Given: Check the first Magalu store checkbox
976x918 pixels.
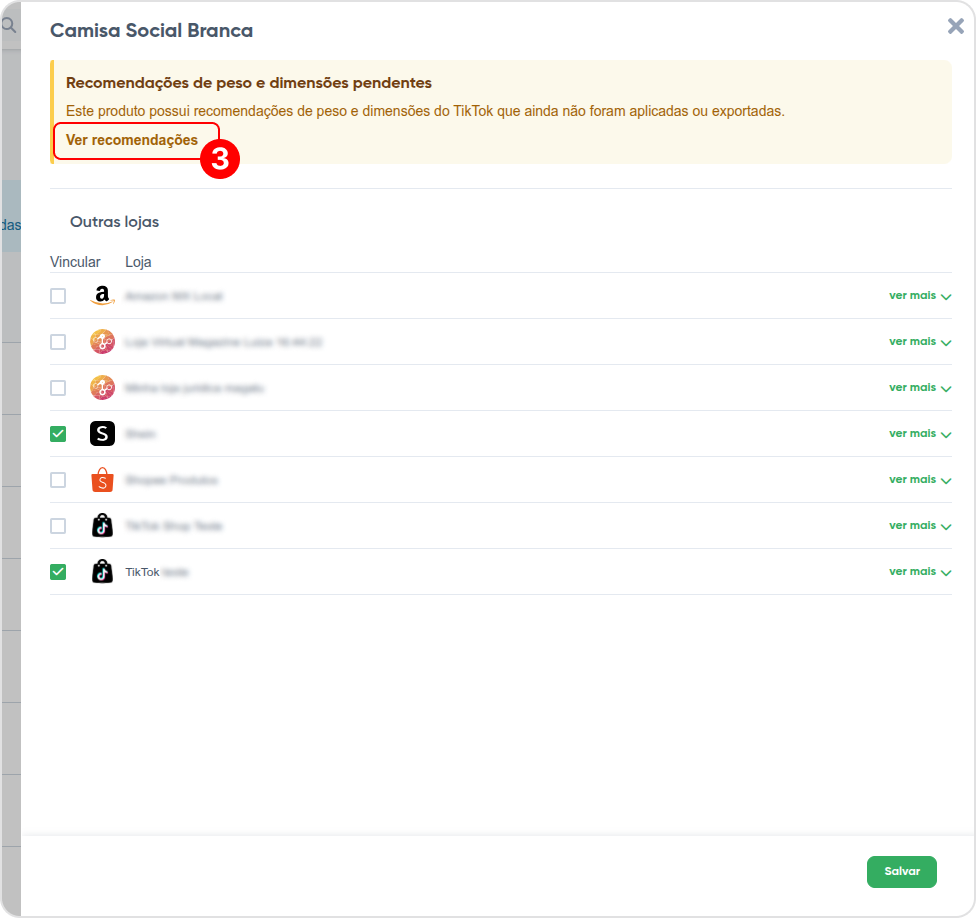Looking at the screenshot, I should 58,342.
